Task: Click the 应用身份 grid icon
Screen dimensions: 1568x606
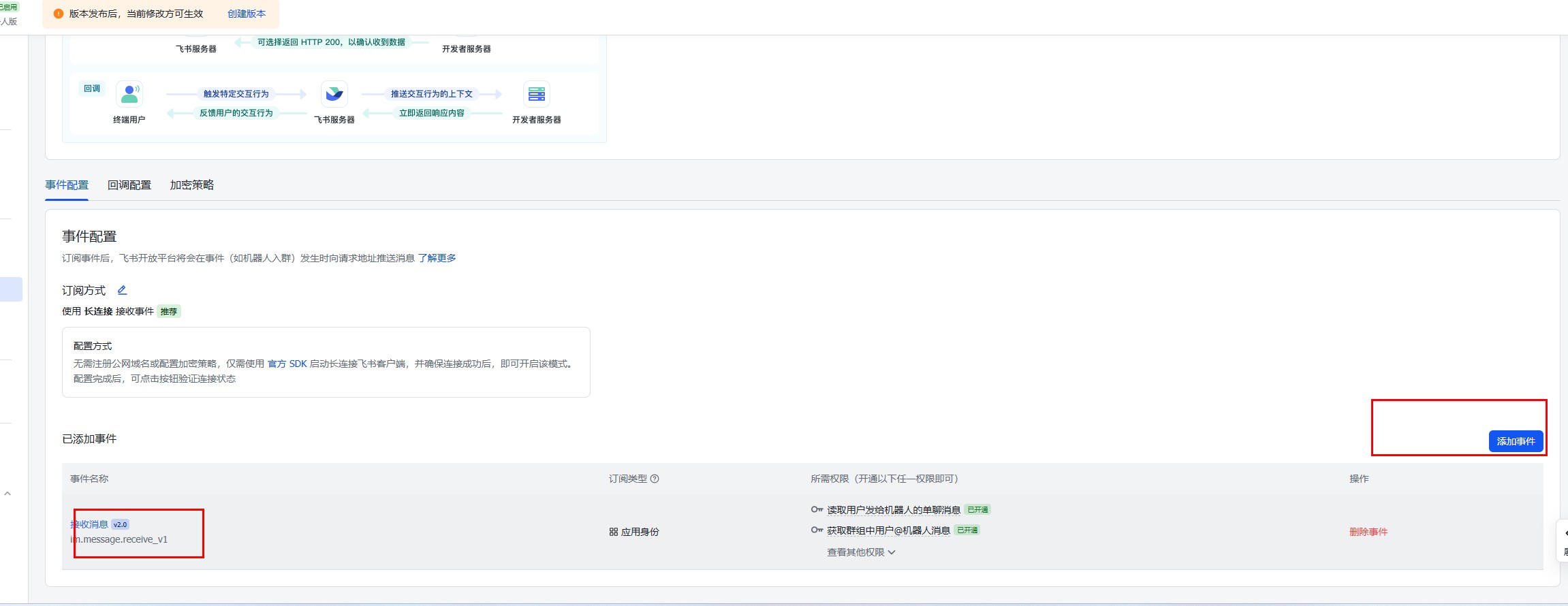Action: [614, 532]
